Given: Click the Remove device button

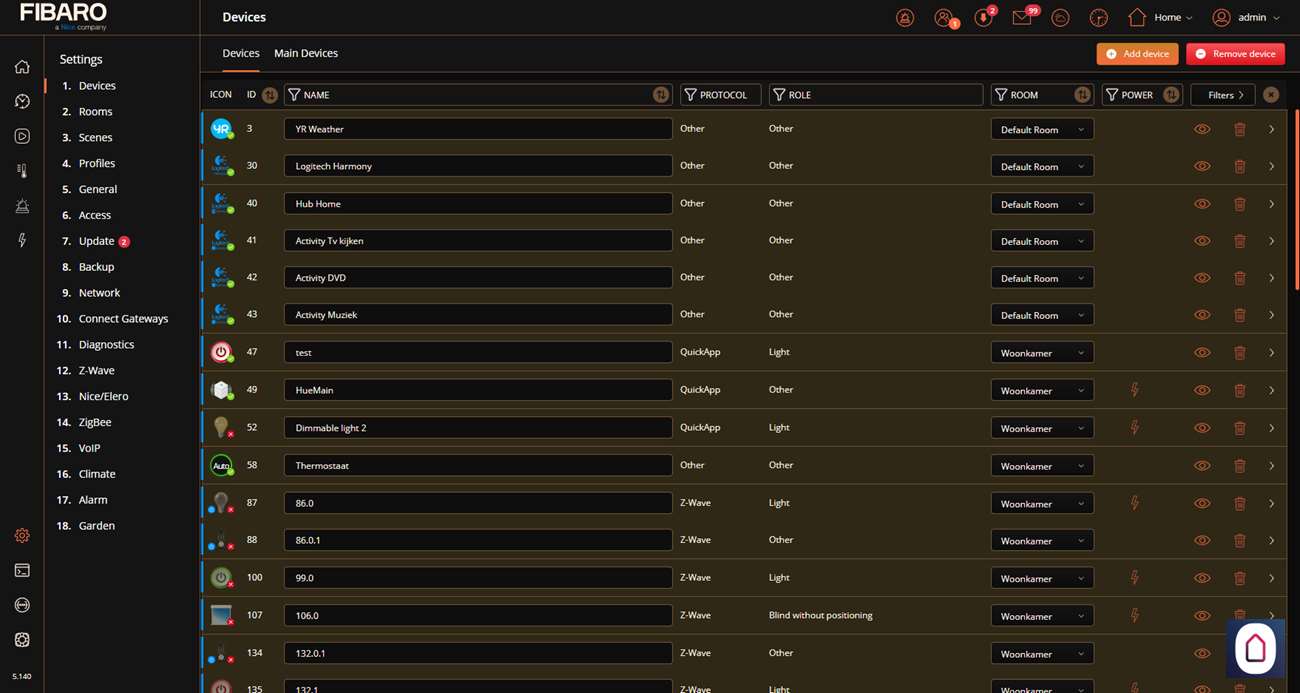Looking at the screenshot, I should (1235, 54).
